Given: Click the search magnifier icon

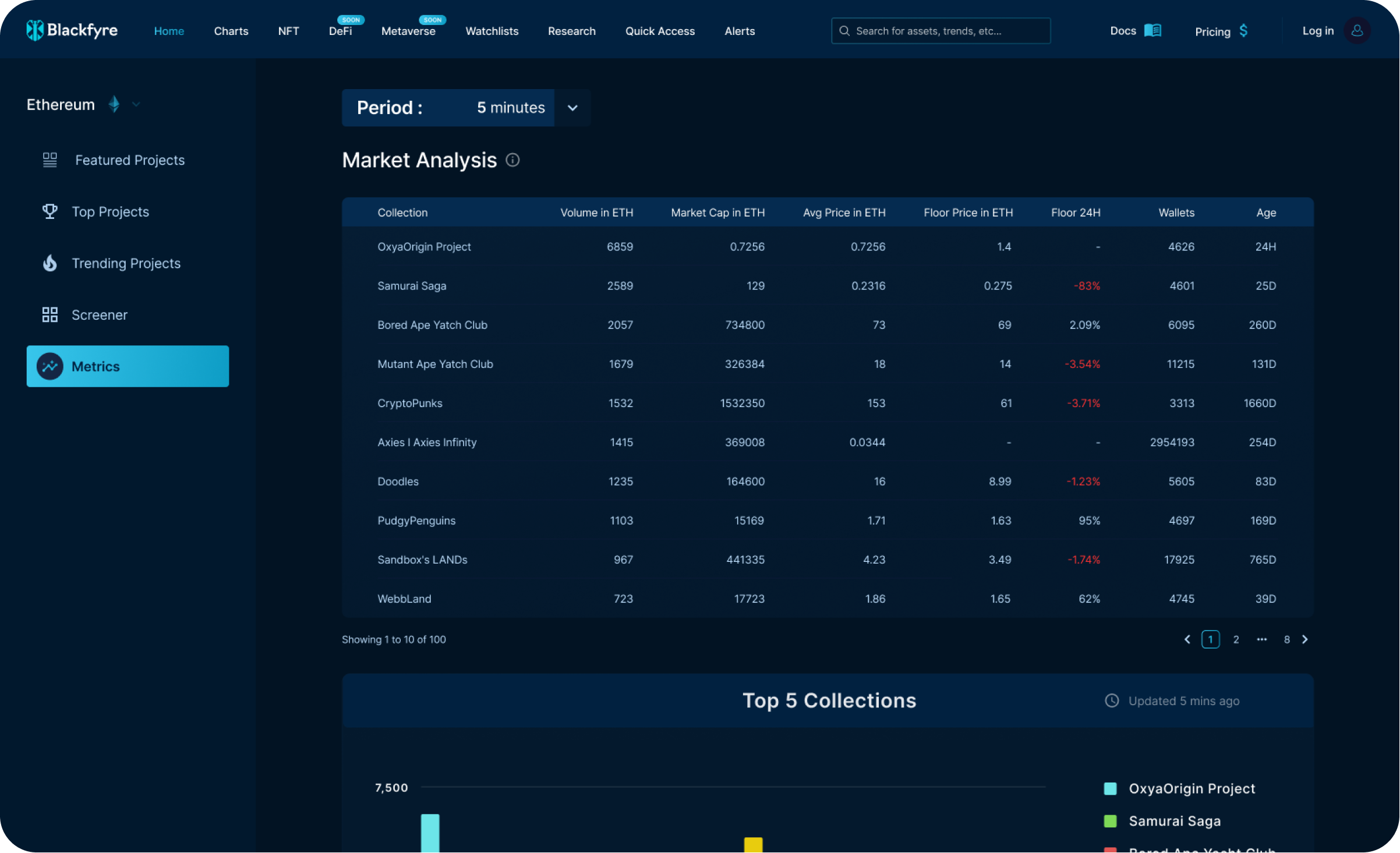Looking at the screenshot, I should [844, 31].
